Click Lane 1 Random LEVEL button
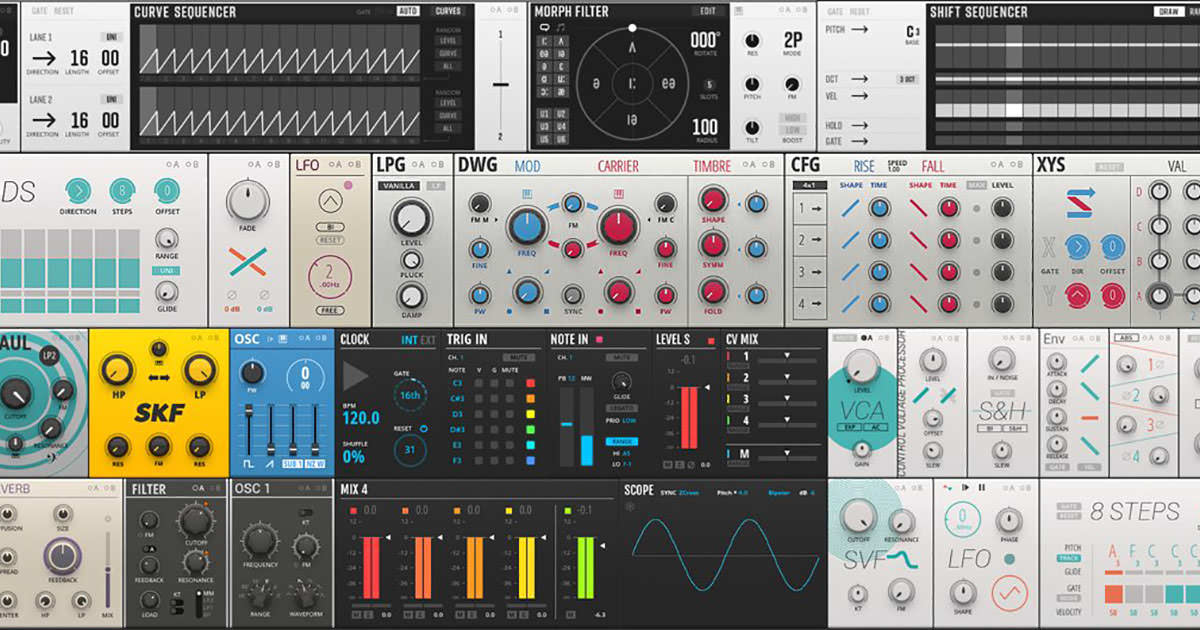This screenshot has height=630, width=1200. pos(448,40)
